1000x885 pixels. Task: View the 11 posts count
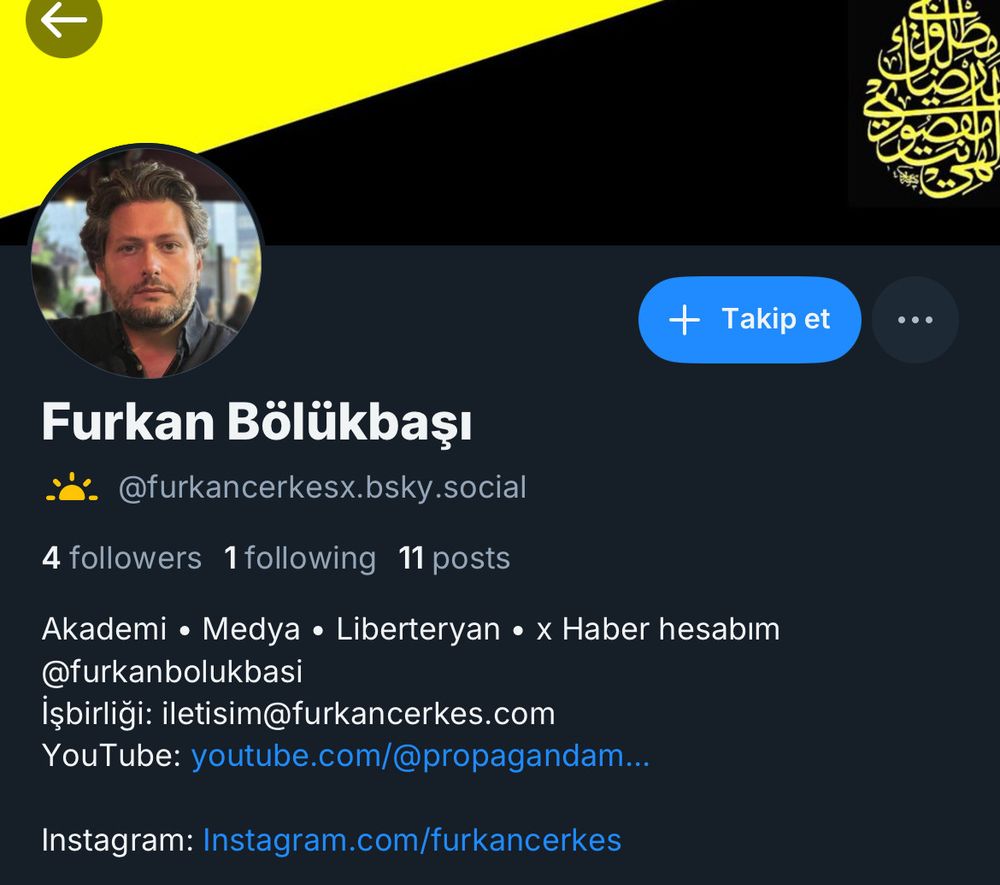click(454, 558)
